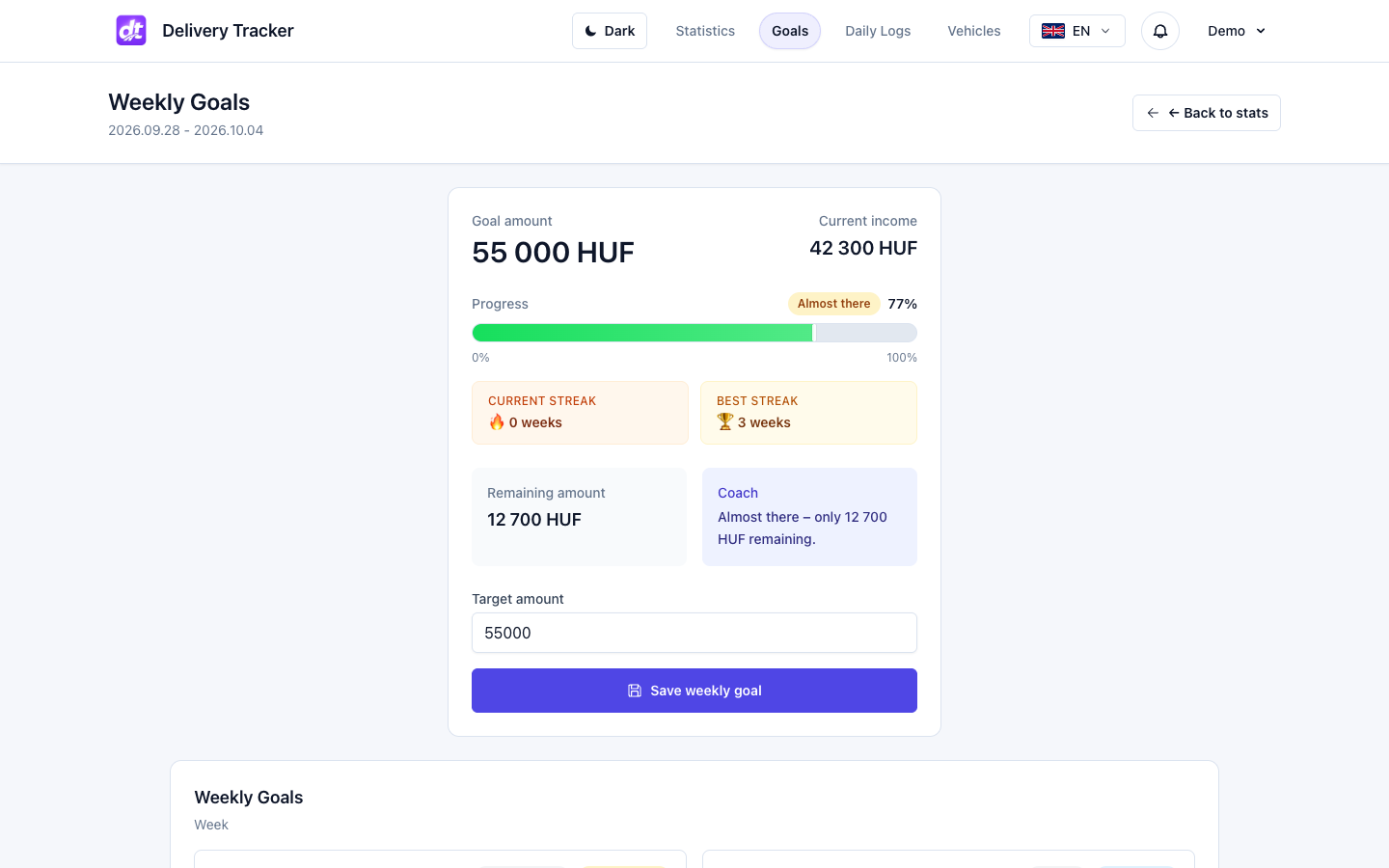Open the Demo user menu

click(1237, 31)
